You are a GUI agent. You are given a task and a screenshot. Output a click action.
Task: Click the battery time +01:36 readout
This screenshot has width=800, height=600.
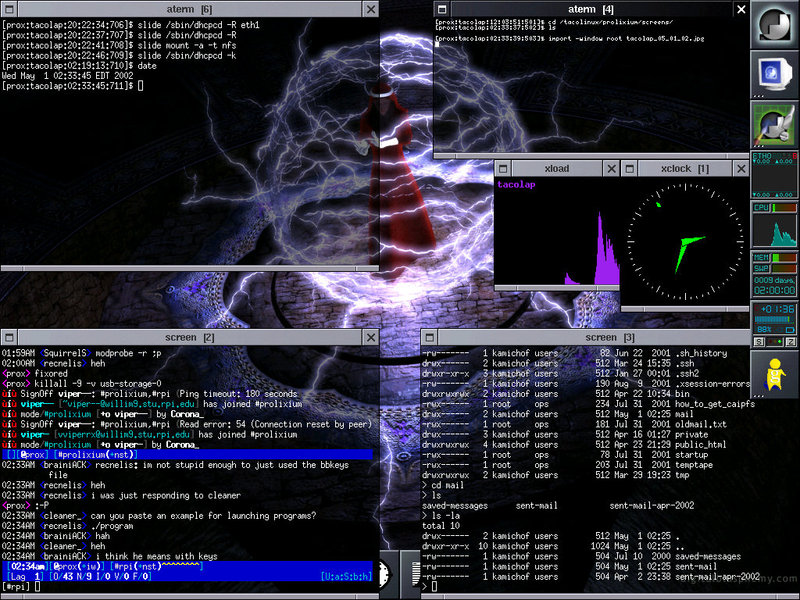click(x=778, y=309)
